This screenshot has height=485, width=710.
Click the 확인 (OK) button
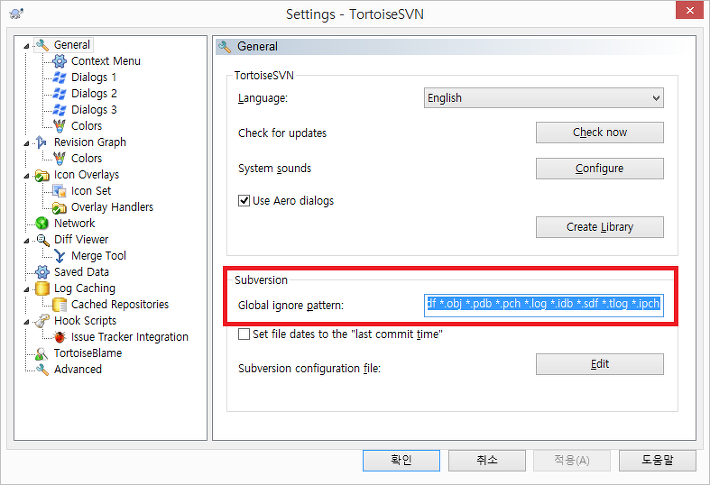(401, 461)
